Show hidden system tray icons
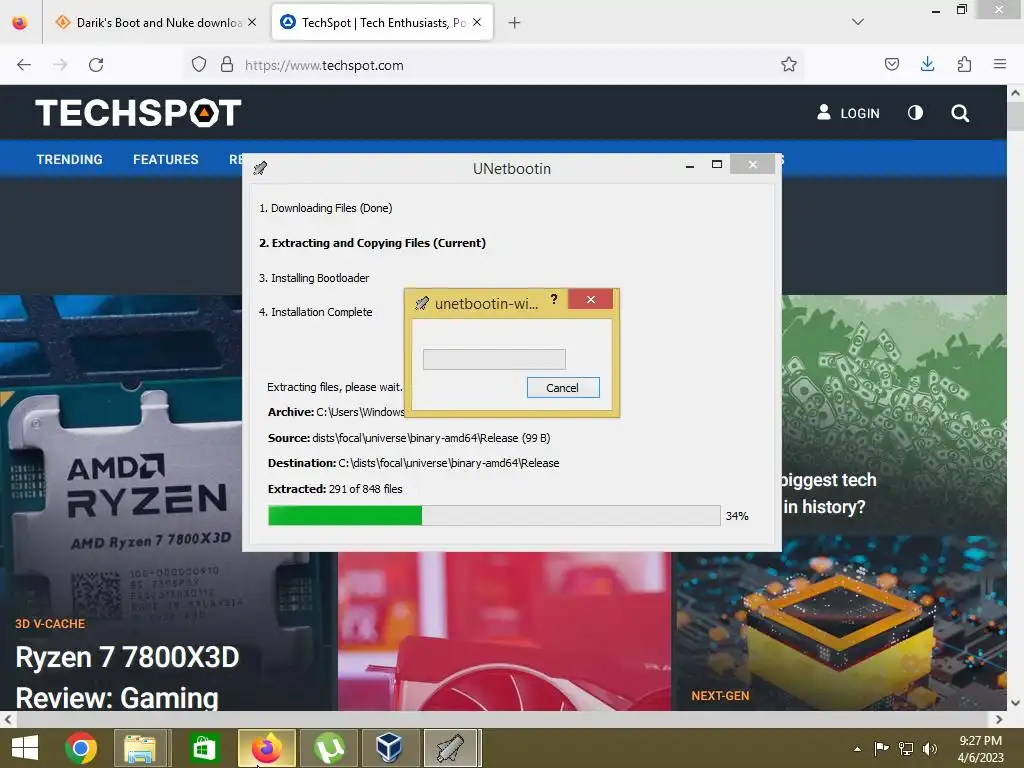Image resolution: width=1024 pixels, height=768 pixels. (x=857, y=749)
